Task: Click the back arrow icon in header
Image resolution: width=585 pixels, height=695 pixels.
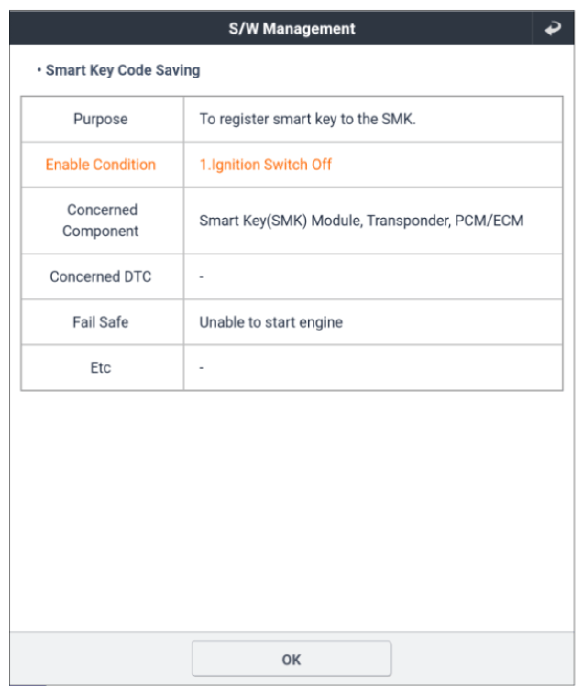Action: (x=553, y=28)
